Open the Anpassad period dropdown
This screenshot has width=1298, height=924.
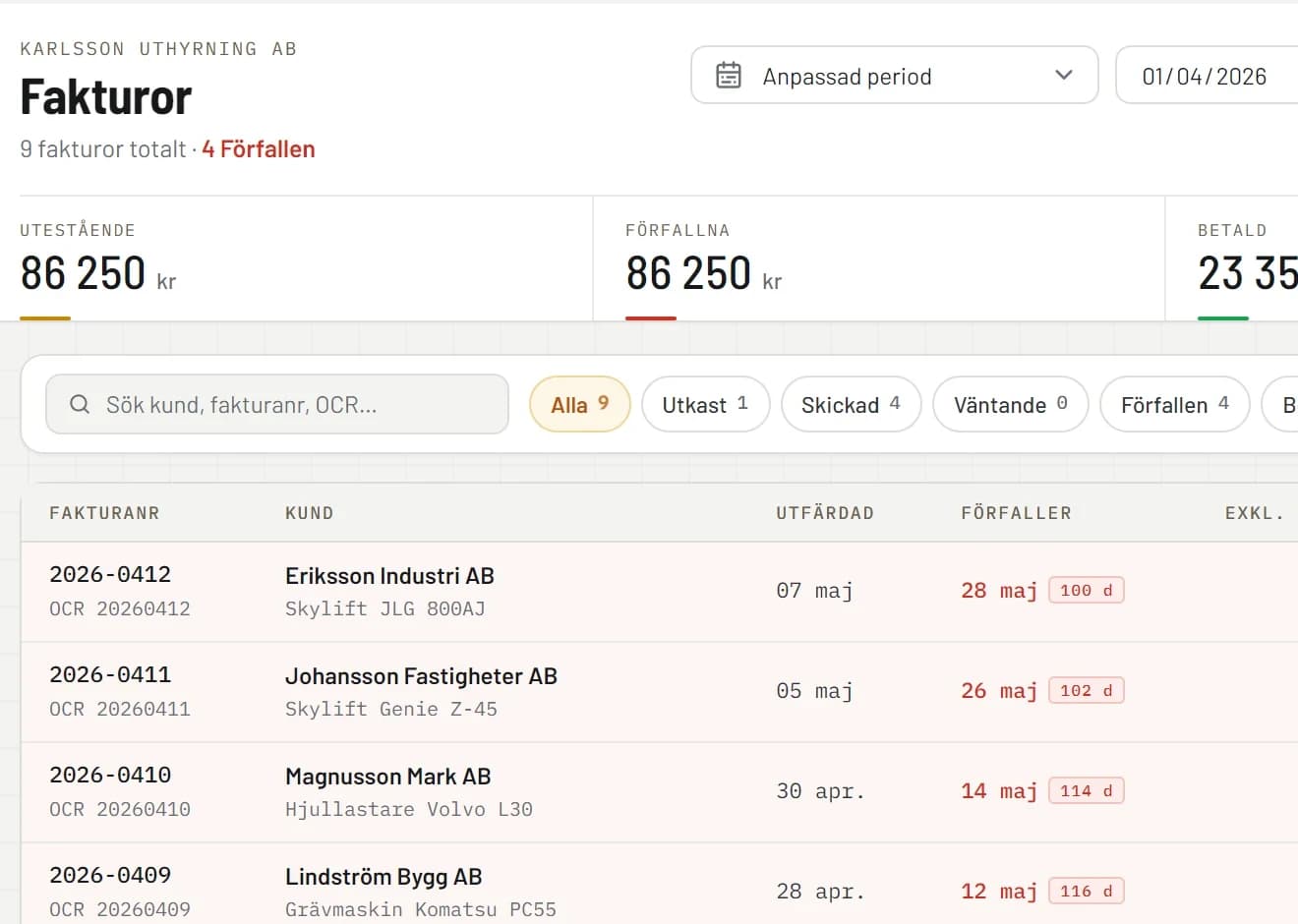tap(895, 75)
